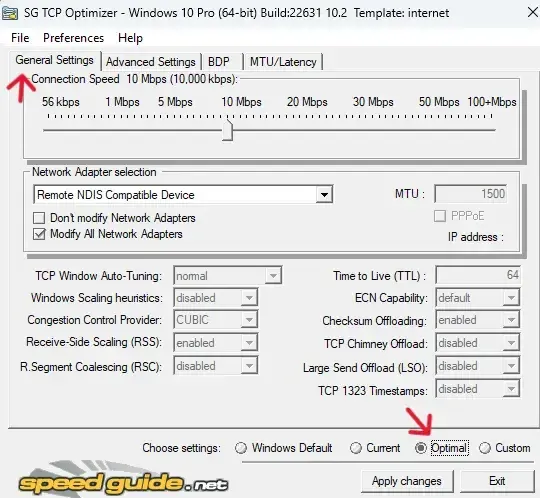
Task: Select the Custom settings radio button
Action: point(485,448)
